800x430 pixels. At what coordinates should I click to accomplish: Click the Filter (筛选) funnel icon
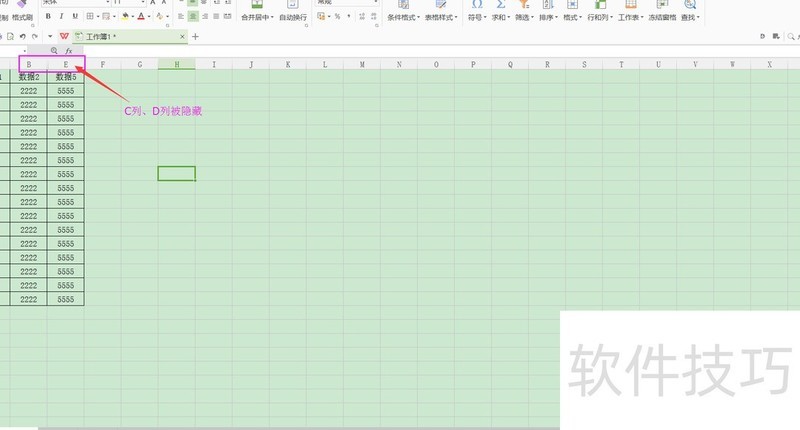coord(524,5)
